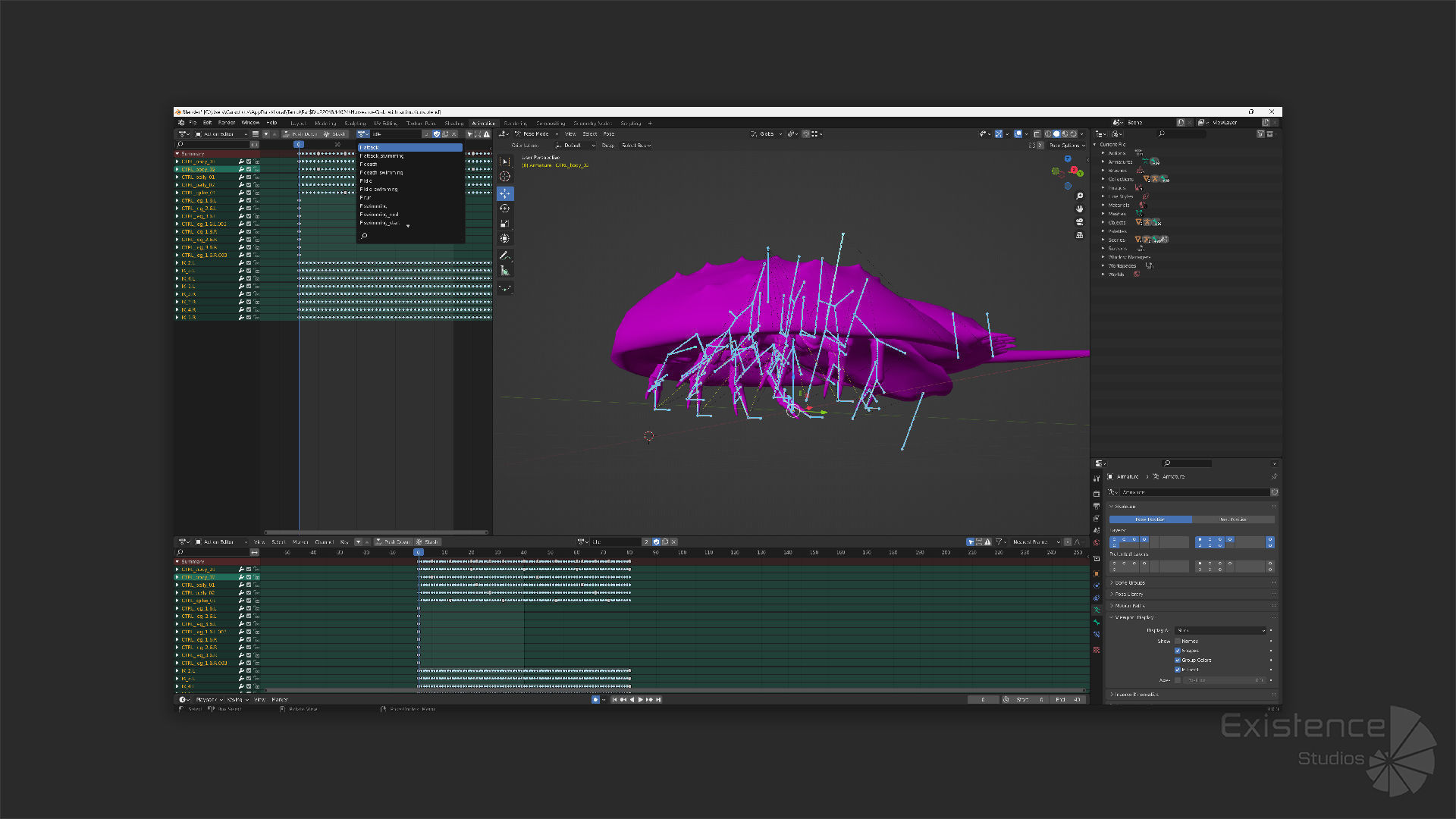Viewport: 1456px width, 819px height.
Task: Open the Nearest Frame snapping dropdown
Action: point(1036,542)
